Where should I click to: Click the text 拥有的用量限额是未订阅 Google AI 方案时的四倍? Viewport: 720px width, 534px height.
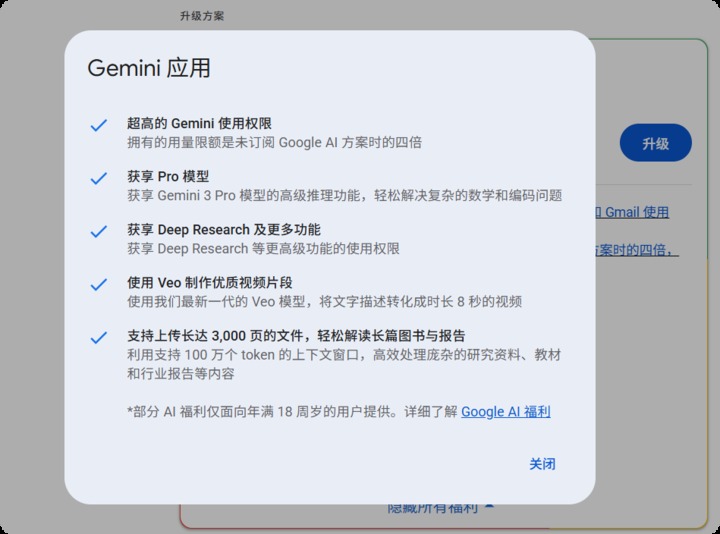coord(274,142)
